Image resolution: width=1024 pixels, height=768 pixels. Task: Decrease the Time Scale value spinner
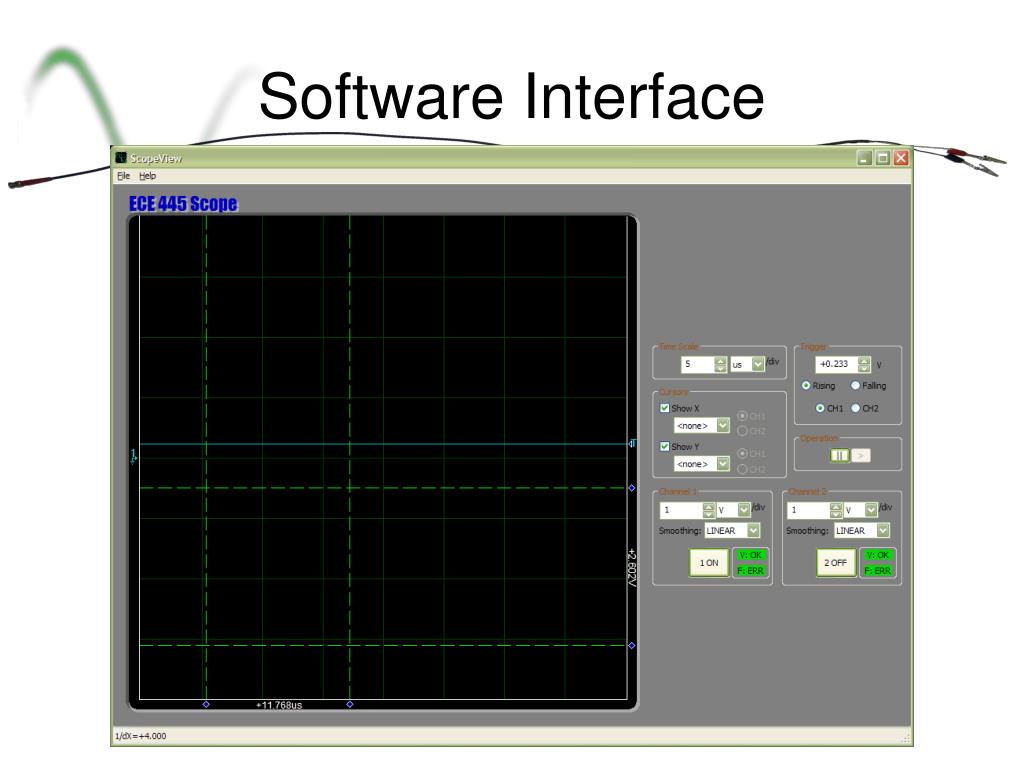point(720,368)
